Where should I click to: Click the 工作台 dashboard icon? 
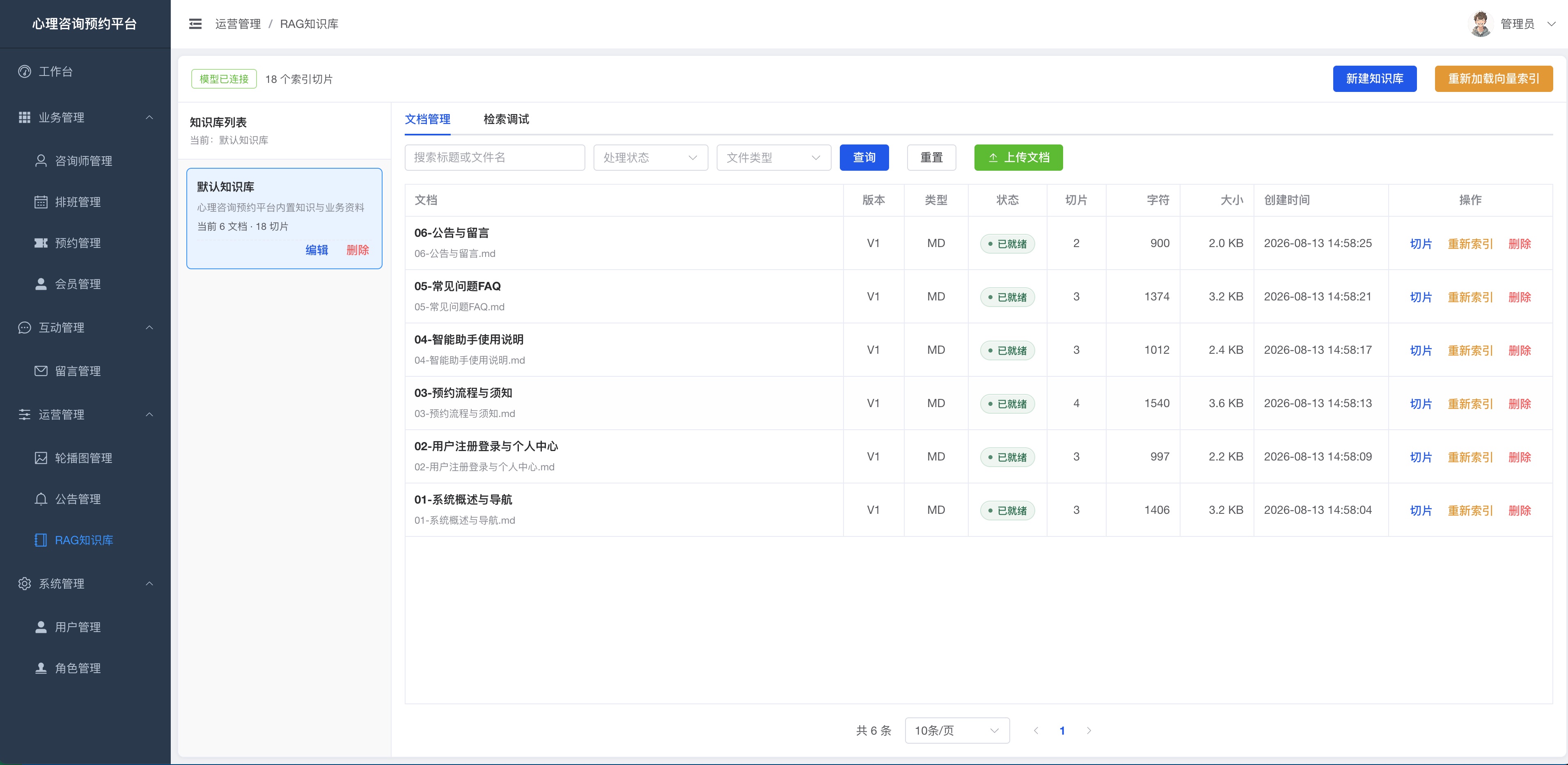pos(24,71)
